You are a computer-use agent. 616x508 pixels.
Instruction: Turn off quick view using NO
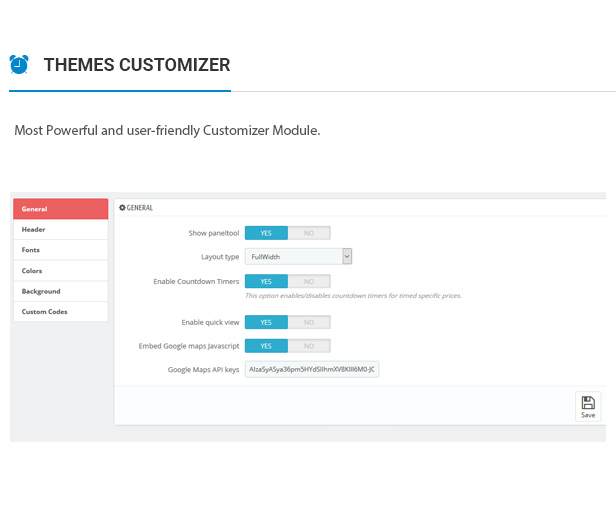pos(309,322)
